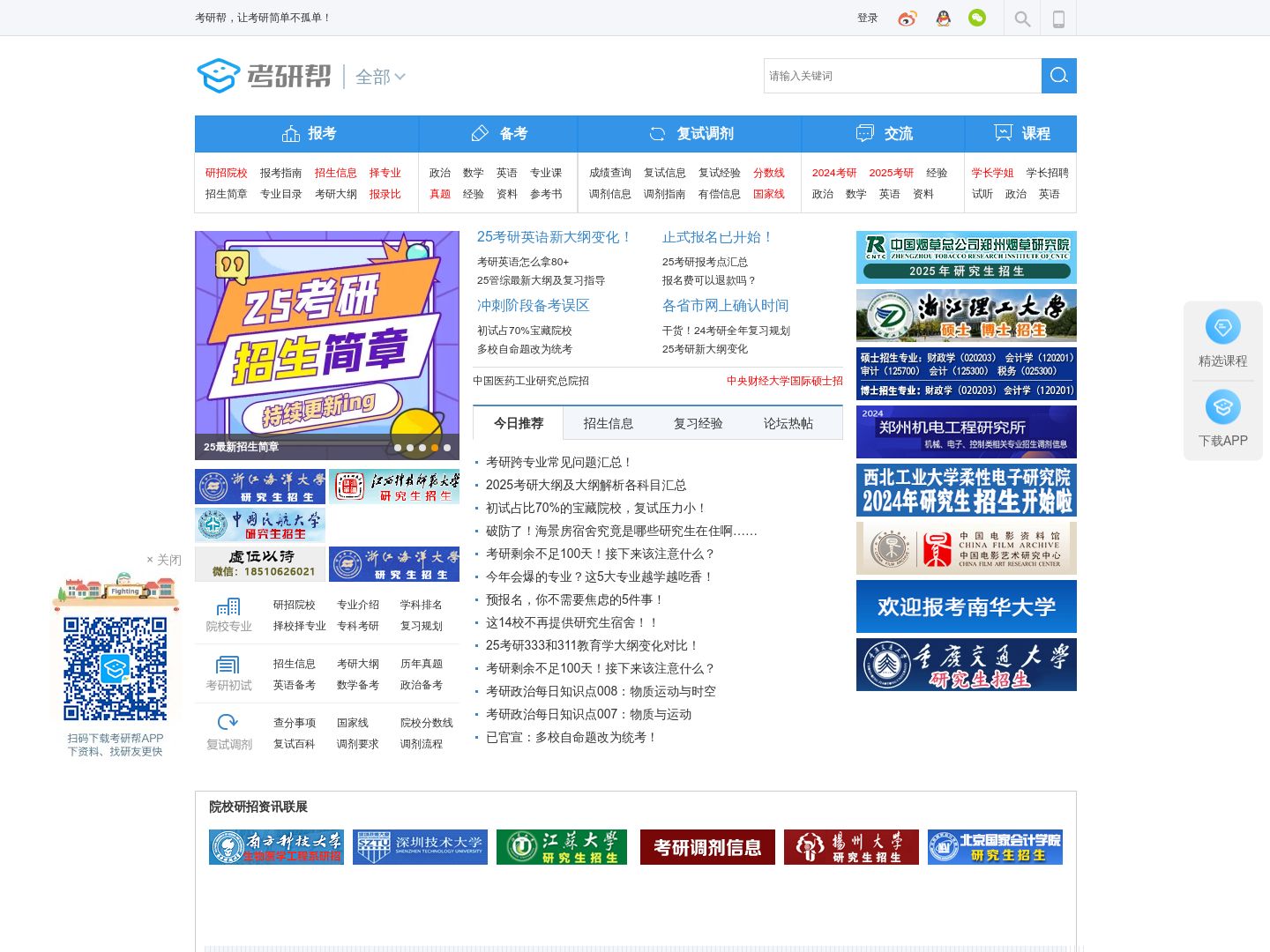Open 备考 main navigation menu
Viewport: 1270px width, 952px height.
pyautogui.click(x=498, y=134)
